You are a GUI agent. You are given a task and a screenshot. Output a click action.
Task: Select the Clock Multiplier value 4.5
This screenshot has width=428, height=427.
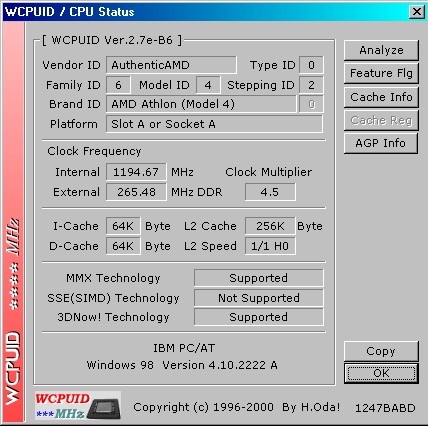pos(270,192)
